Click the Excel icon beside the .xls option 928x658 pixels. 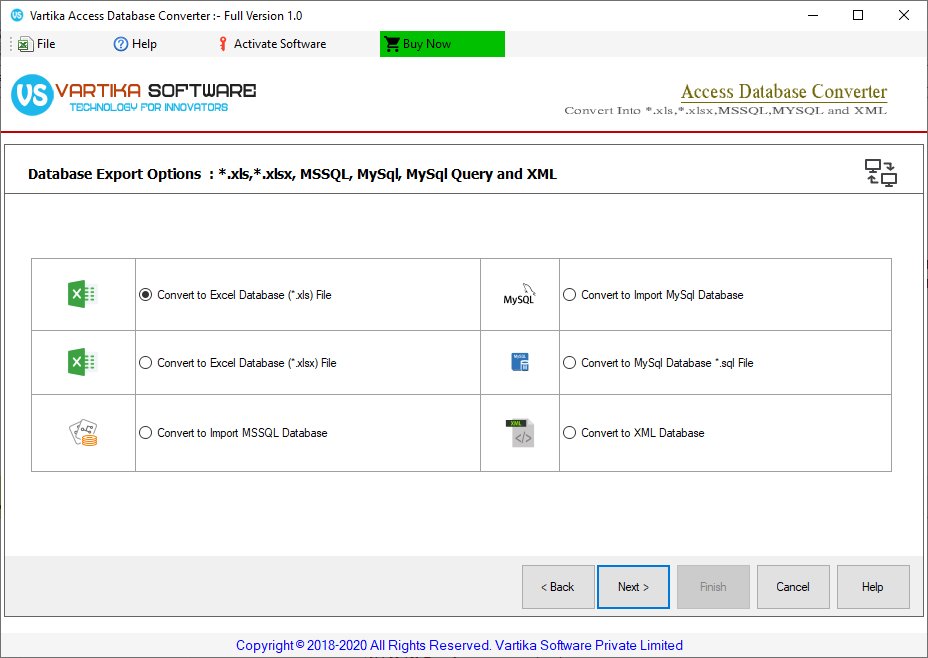point(82,294)
